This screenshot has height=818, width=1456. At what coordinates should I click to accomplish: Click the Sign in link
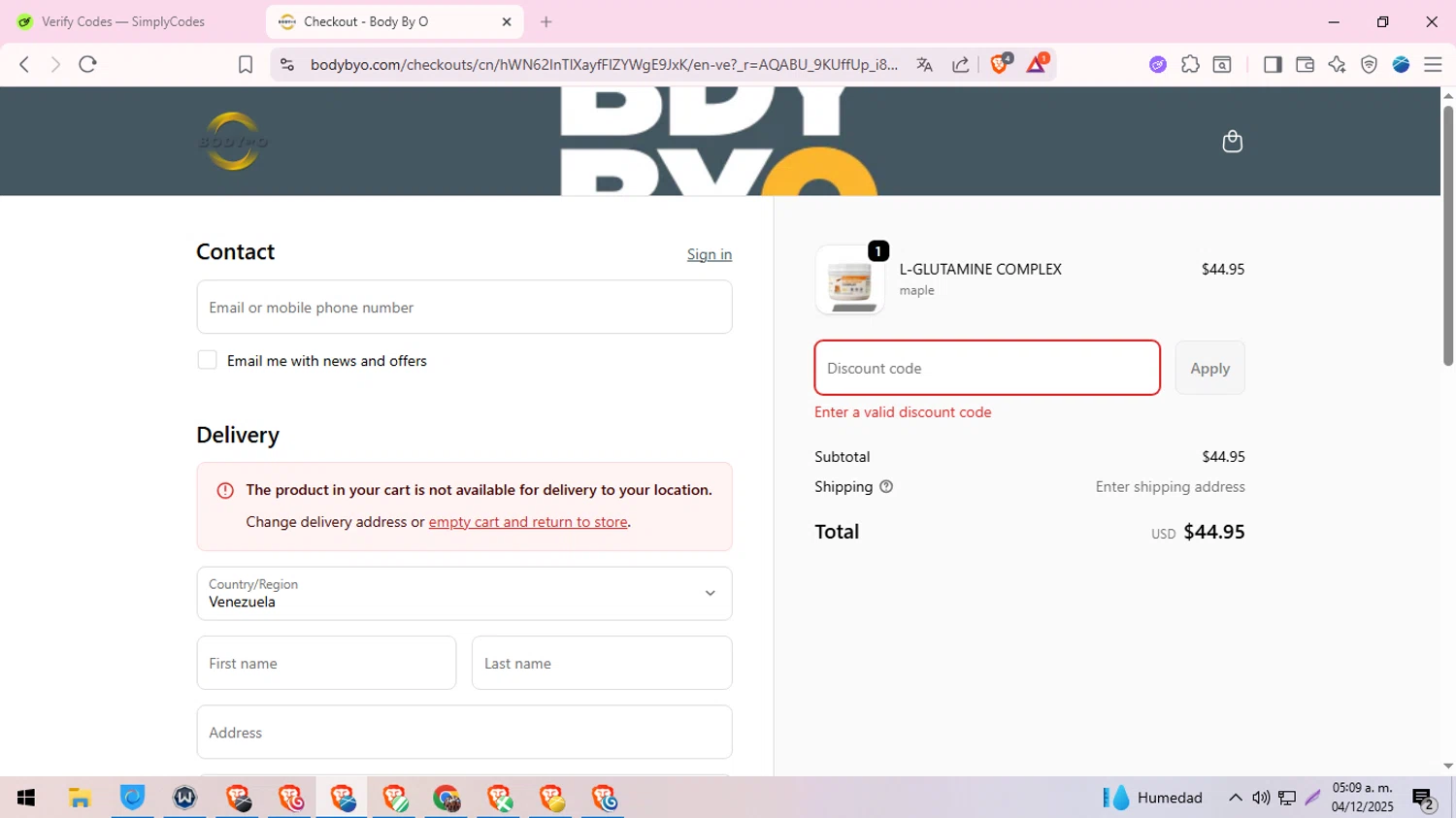[x=710, y=254]
